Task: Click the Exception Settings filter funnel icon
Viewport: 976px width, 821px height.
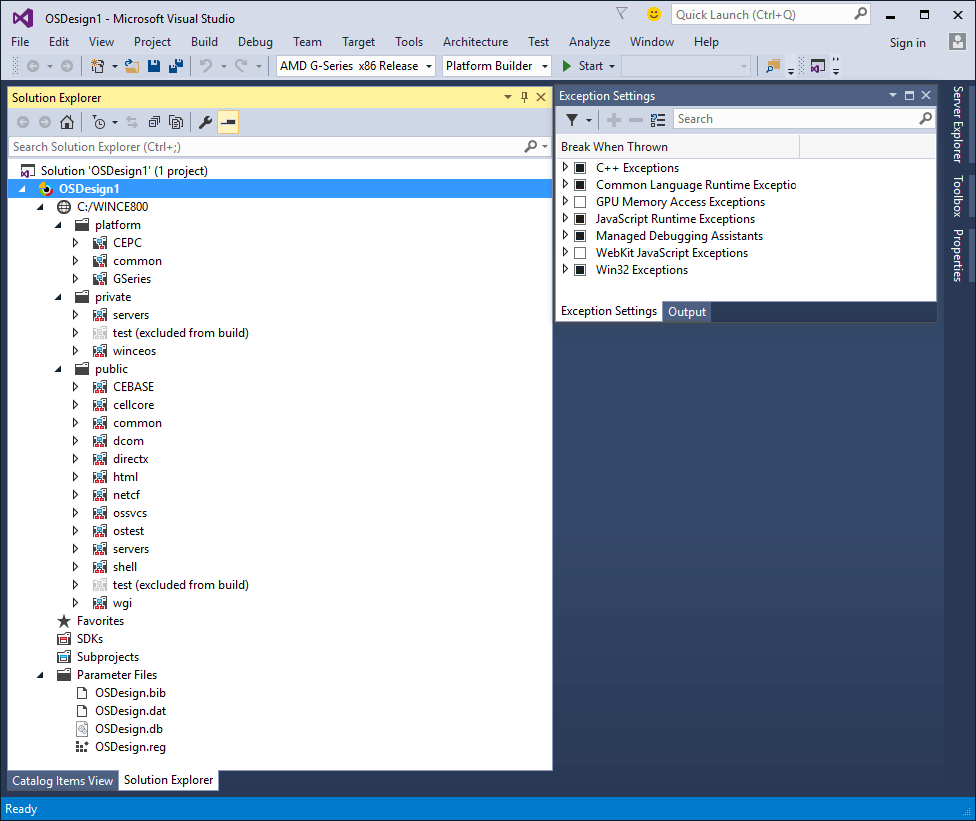Action: coord(571,120)
